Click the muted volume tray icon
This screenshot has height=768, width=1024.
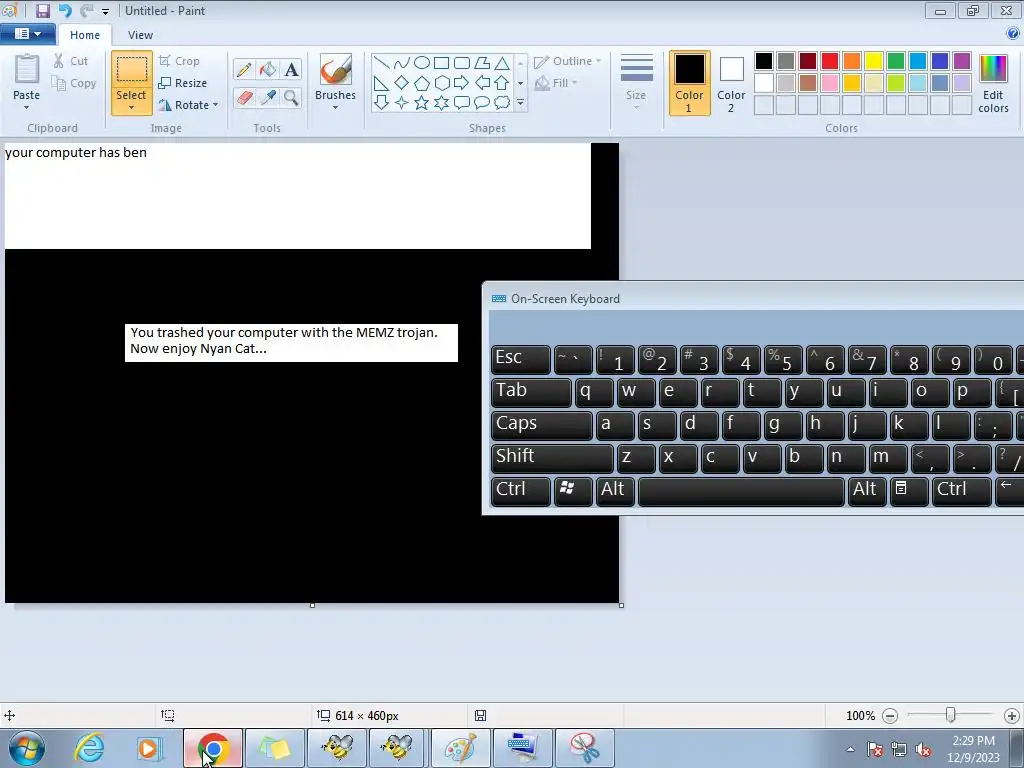point(923,749)
